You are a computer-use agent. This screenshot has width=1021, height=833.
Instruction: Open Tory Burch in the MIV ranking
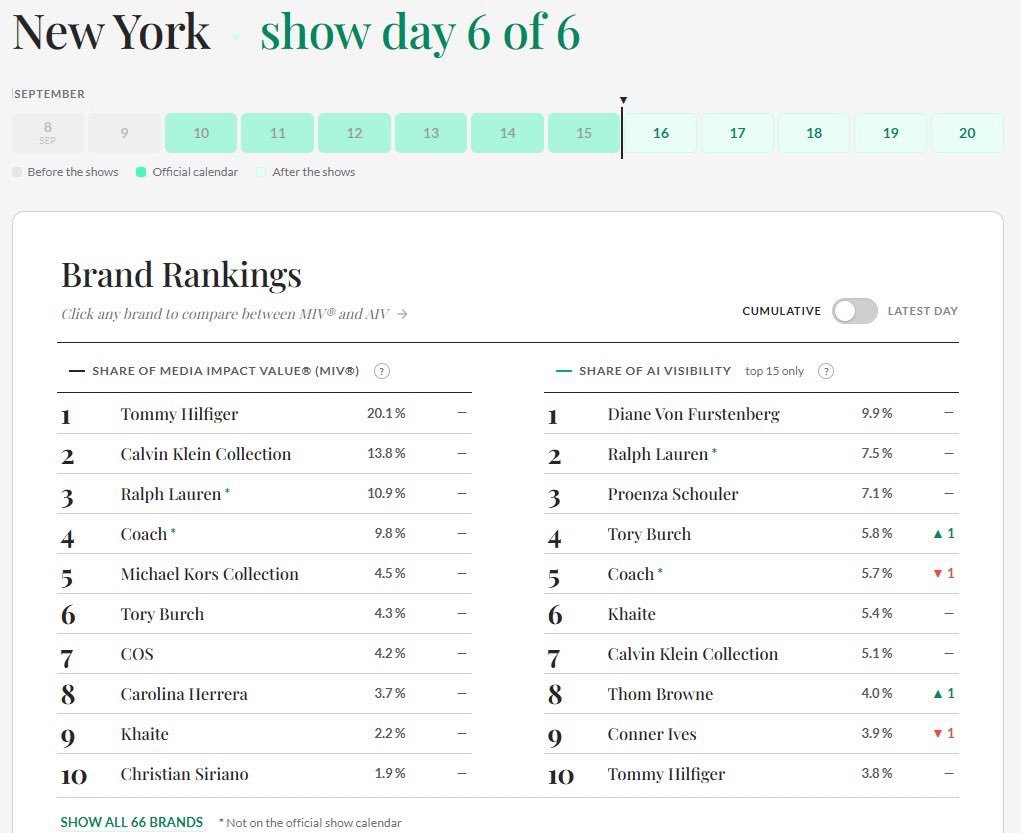pyautogui.click(x=162, y=614)
